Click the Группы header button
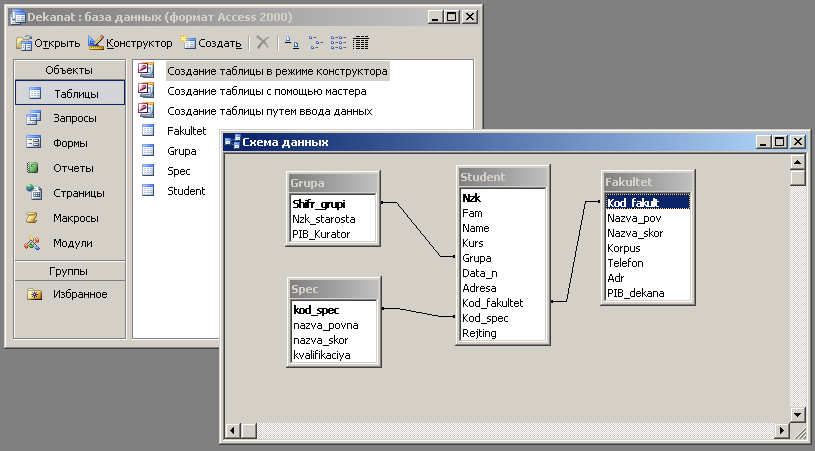The image size is (815, 451). 70,271
